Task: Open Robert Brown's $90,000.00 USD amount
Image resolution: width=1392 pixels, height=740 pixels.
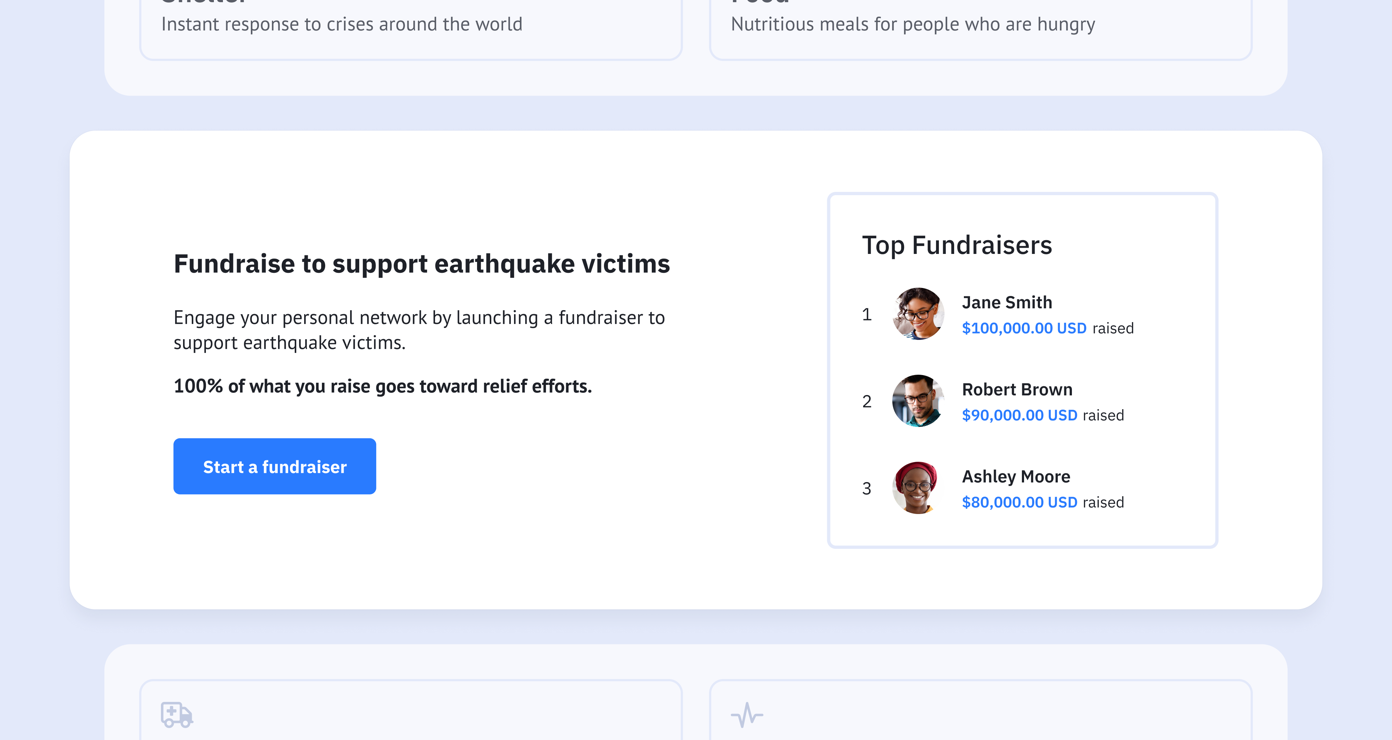Action: point(1020,415)
